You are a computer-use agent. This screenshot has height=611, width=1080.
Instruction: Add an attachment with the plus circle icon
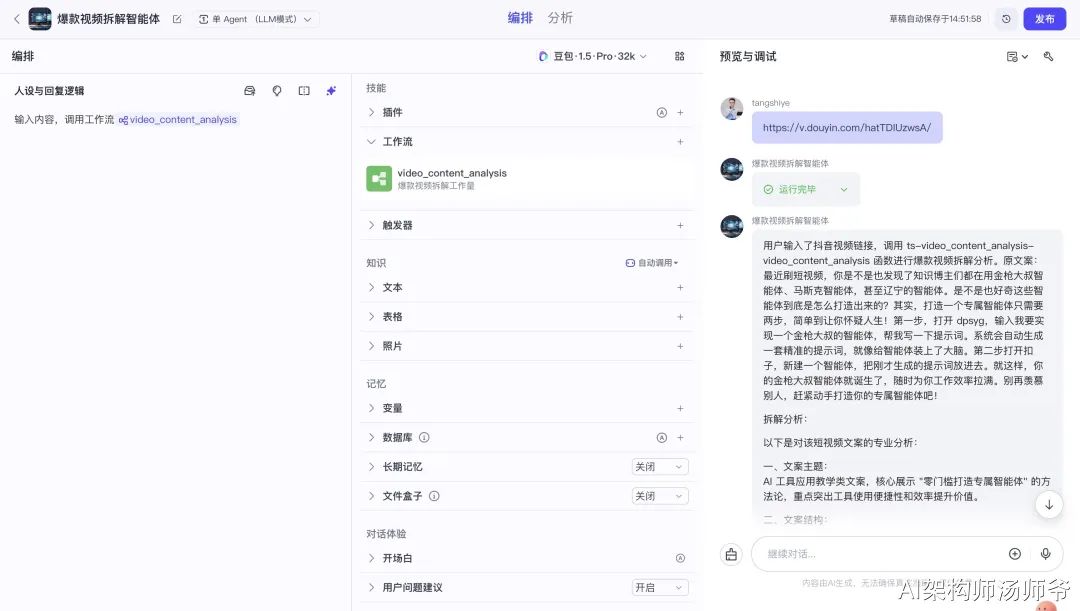tap(1015, 554)
